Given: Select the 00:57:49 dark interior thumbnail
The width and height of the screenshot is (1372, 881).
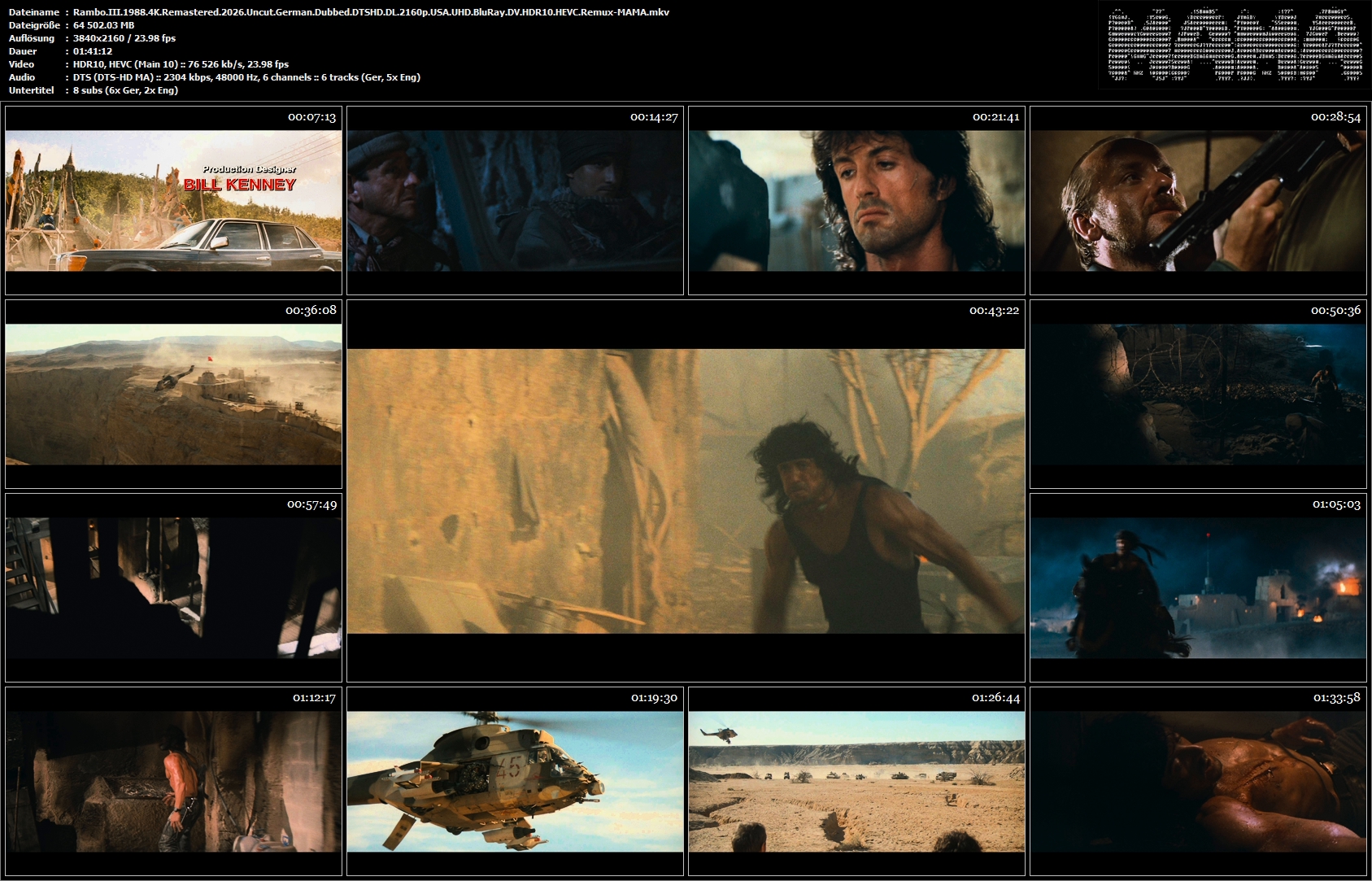Looking at the screenshot, I should [173, 587].
